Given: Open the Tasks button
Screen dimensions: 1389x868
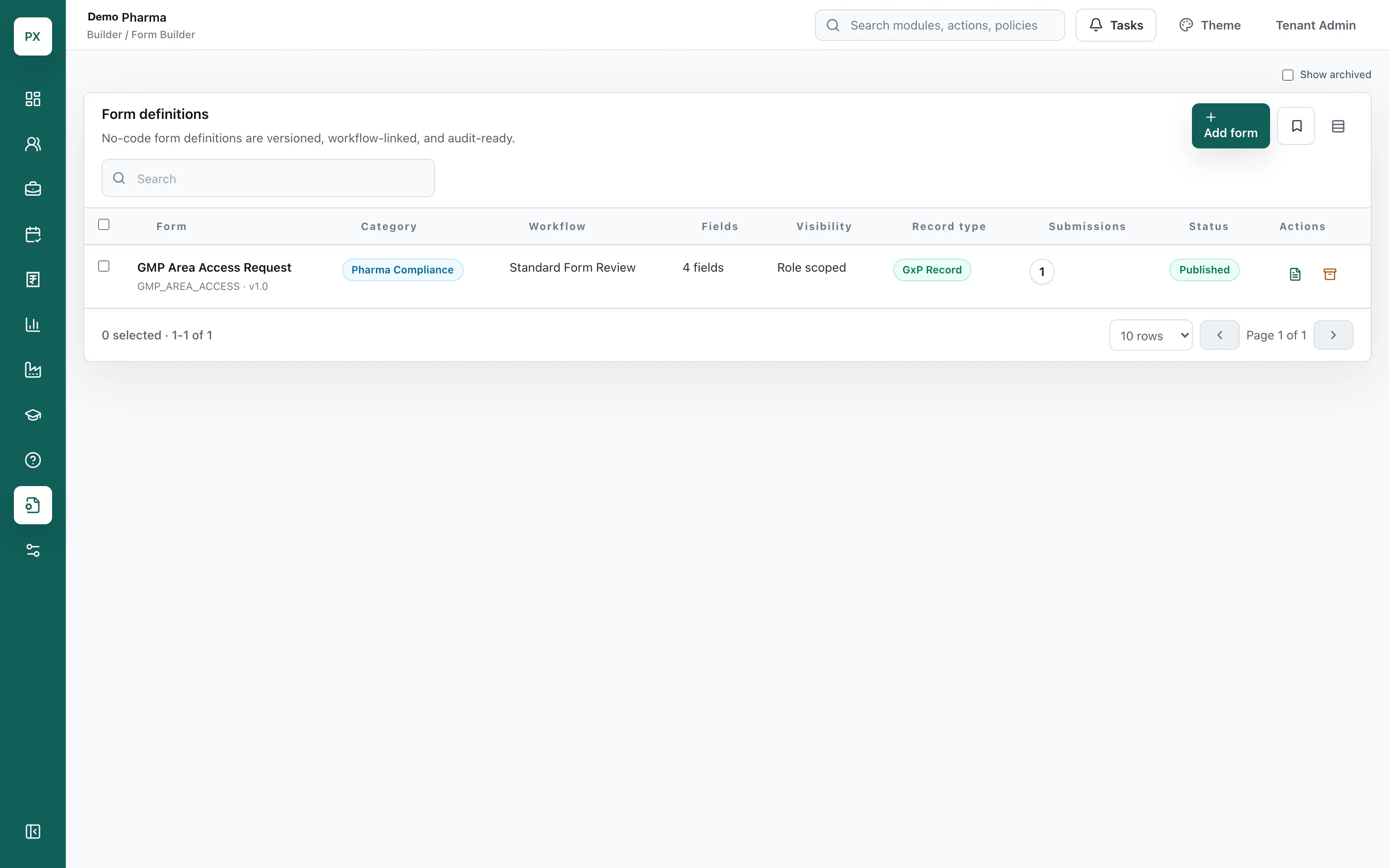Looking at the screenshot, I should 1116,25.
